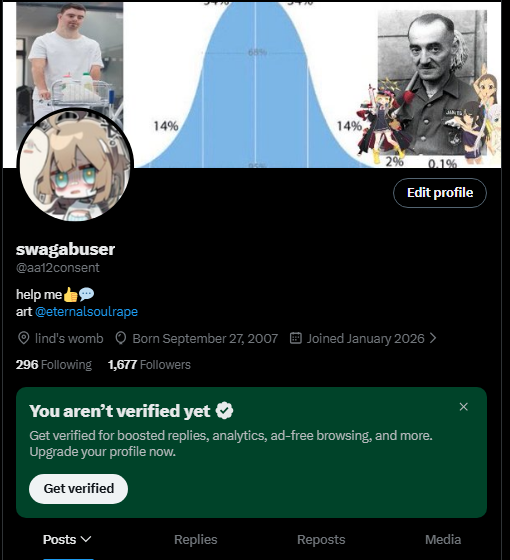
Task: View the 296 Following list
Action: 54,365
